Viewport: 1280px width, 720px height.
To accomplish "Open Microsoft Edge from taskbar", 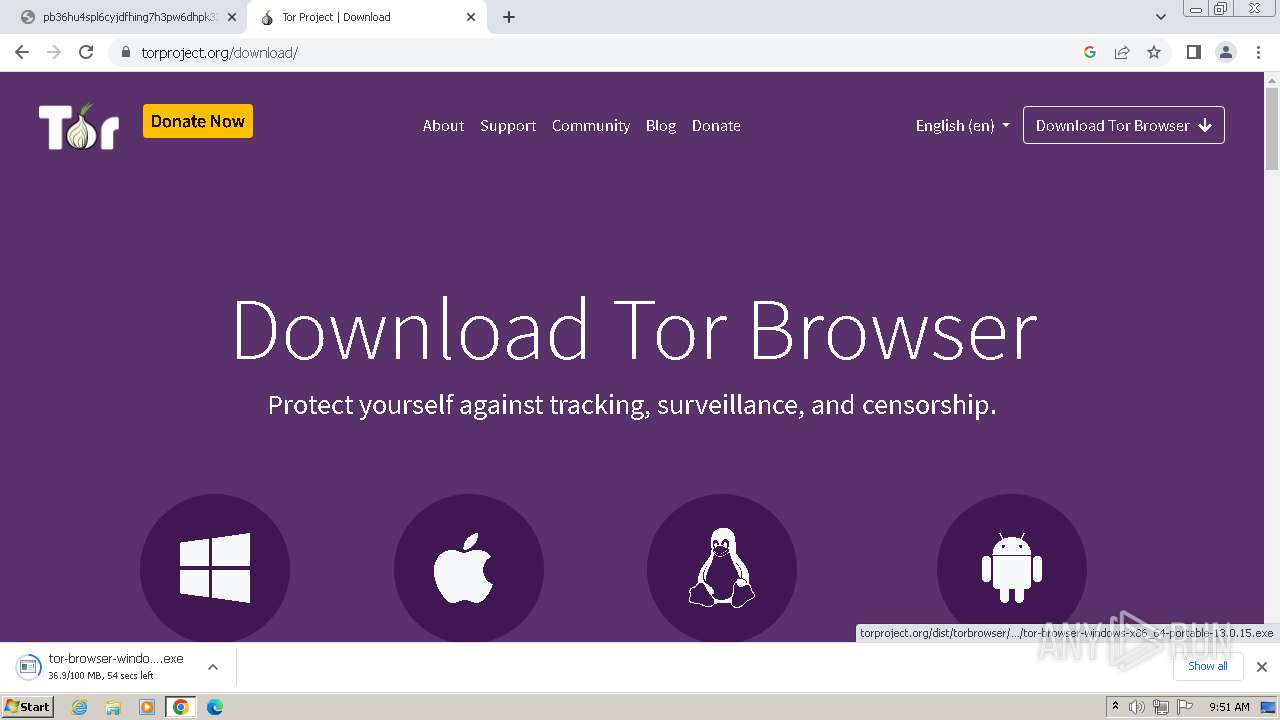I will (x=215, y=707).
